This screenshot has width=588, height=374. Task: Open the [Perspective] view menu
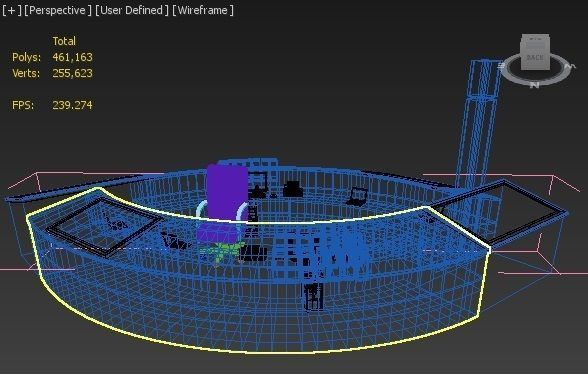[x=57, y=10]
